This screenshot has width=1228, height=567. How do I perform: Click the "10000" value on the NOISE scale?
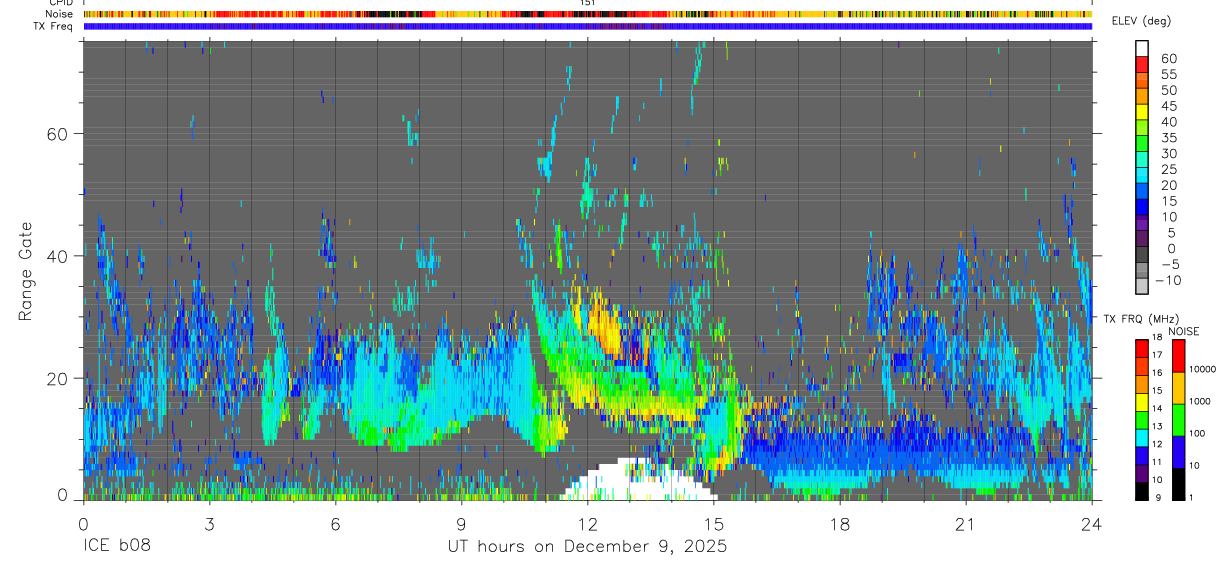1202,368
